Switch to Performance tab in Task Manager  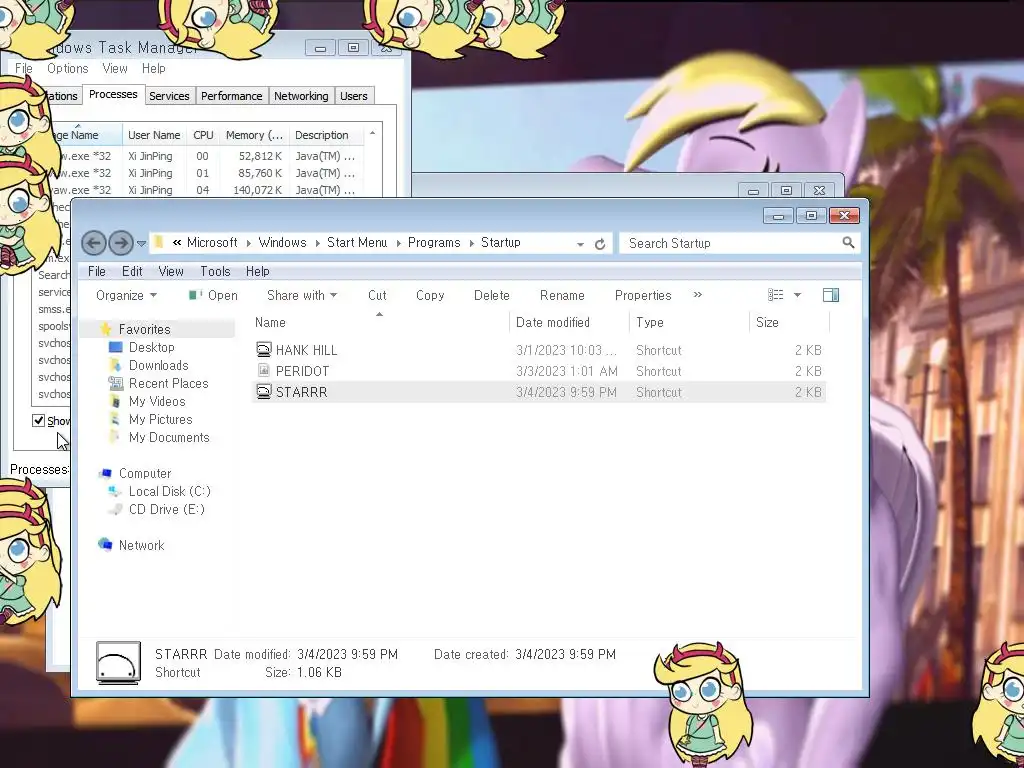pyautogui.click(x=231, y=96)
